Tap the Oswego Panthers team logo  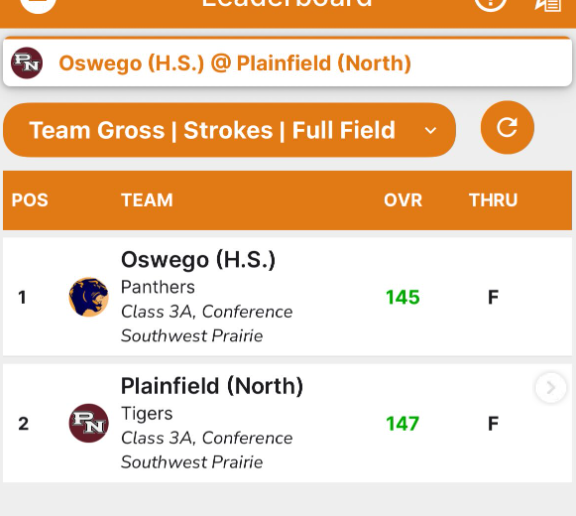click(89, 297)
